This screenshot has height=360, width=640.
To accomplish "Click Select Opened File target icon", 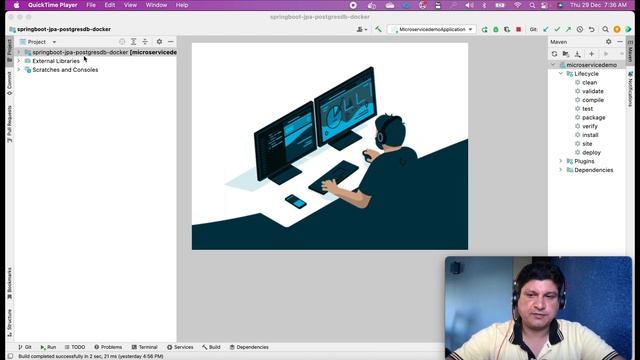I will (x=122, y=42).
